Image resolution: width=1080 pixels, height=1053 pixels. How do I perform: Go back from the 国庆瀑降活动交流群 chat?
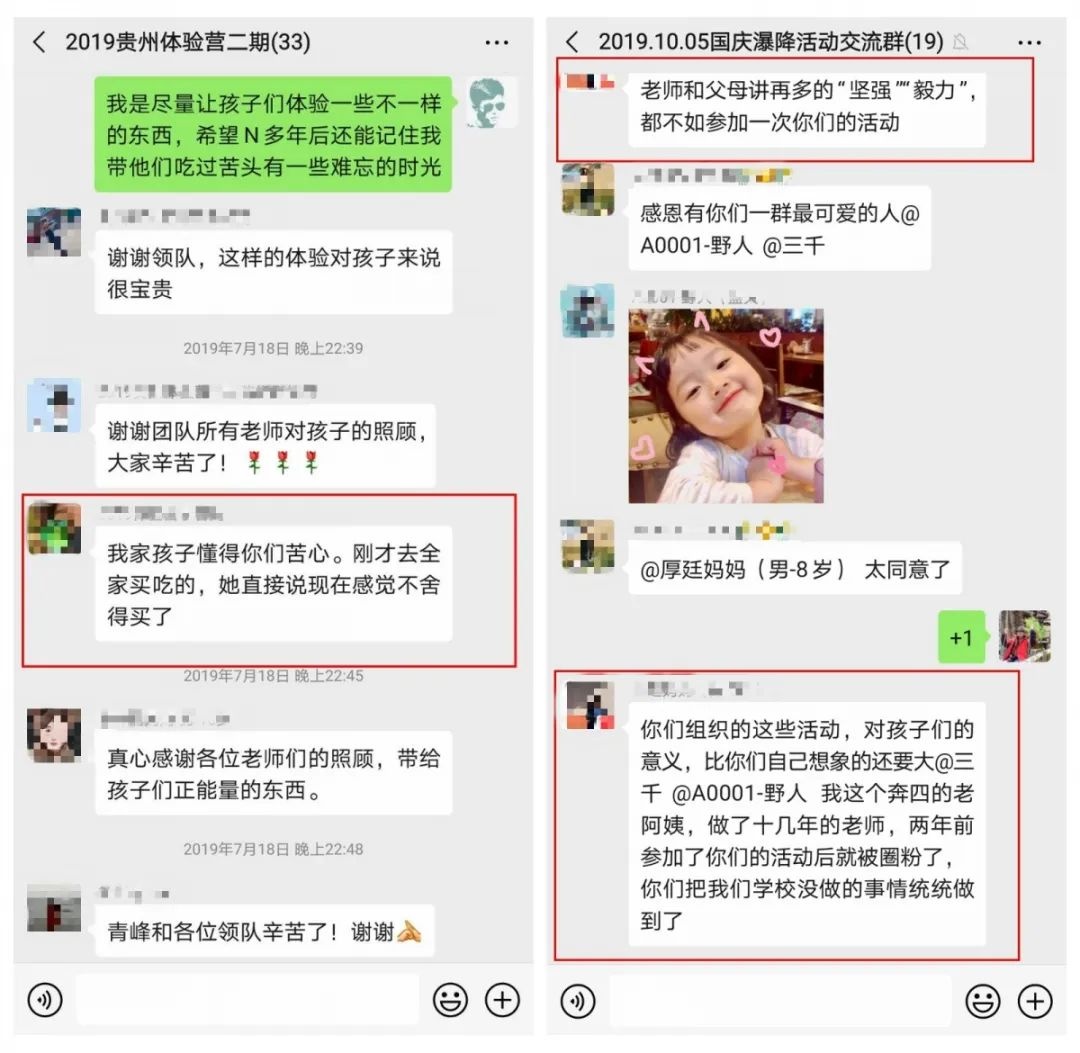tap(572, 42)
